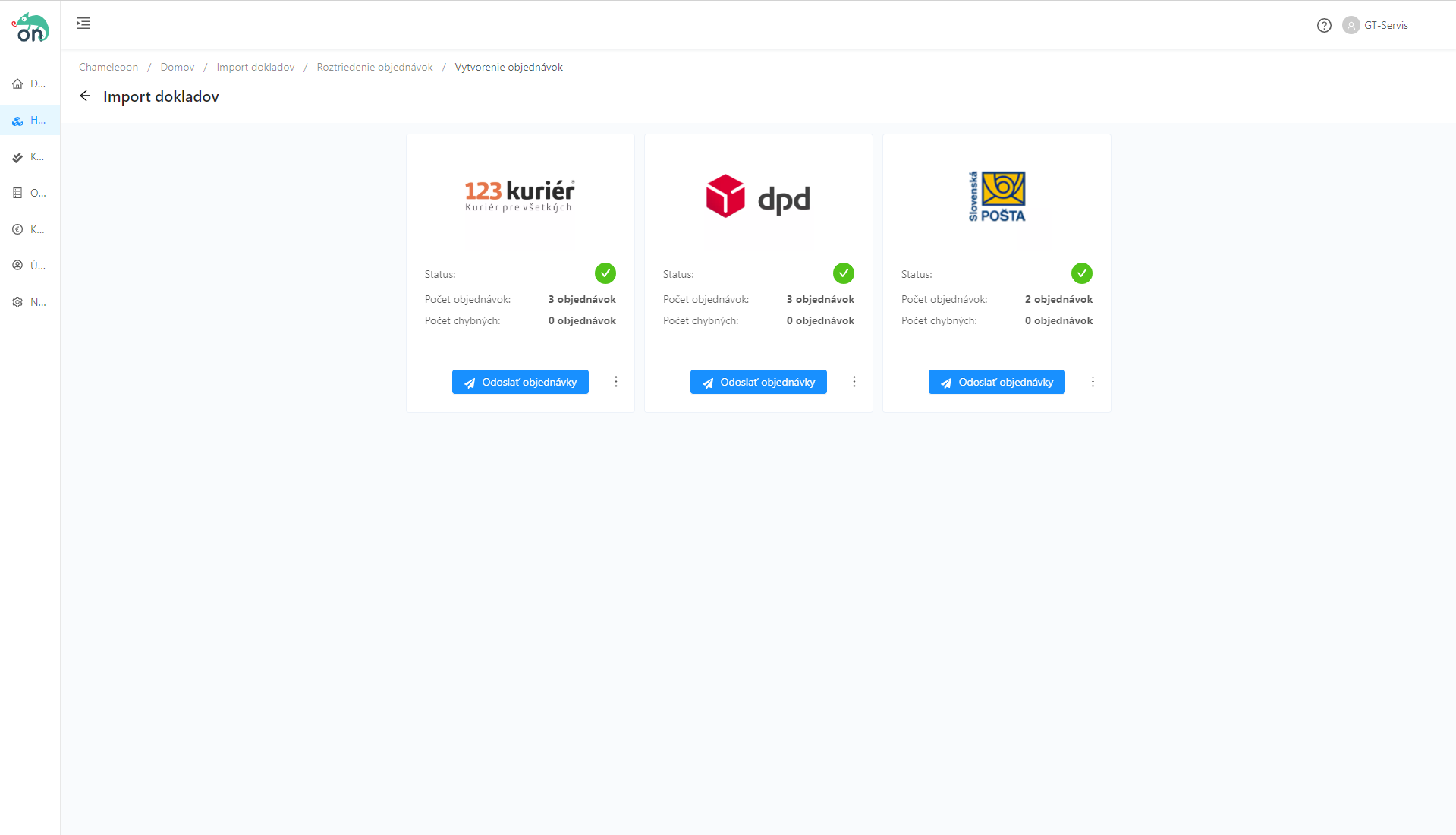Viewport: 1456px width, 835px height.
Task: Open more options menu on Slovenská pošta card
Action: click(1093, 382)
